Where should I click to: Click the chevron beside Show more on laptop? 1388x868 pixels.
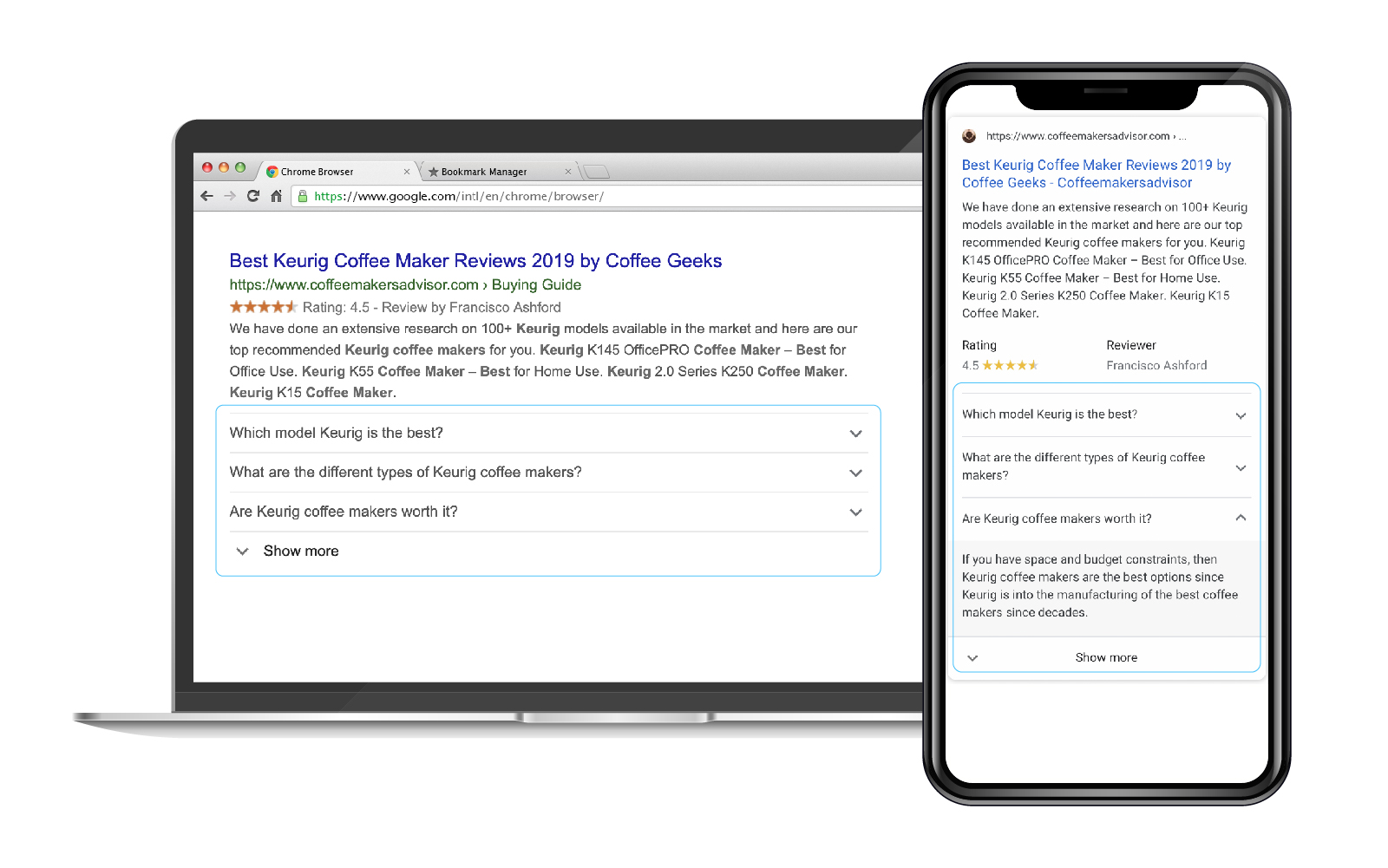(x=243, y=551)
